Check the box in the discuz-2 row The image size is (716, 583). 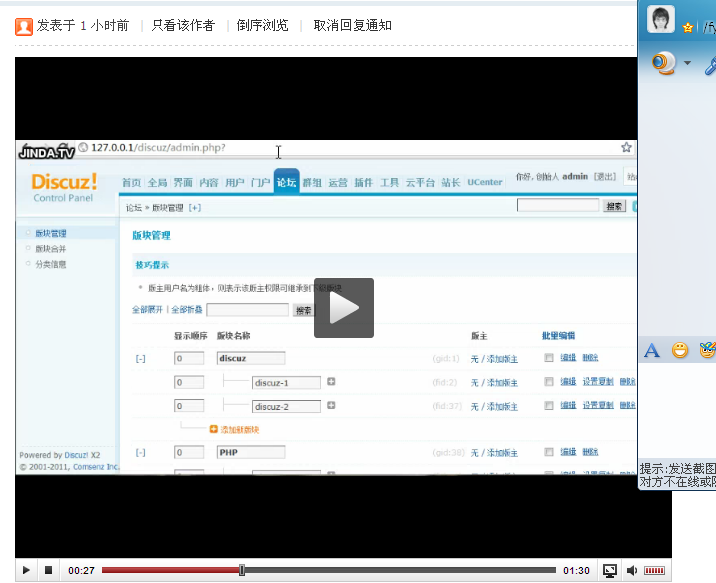(549, 405)
